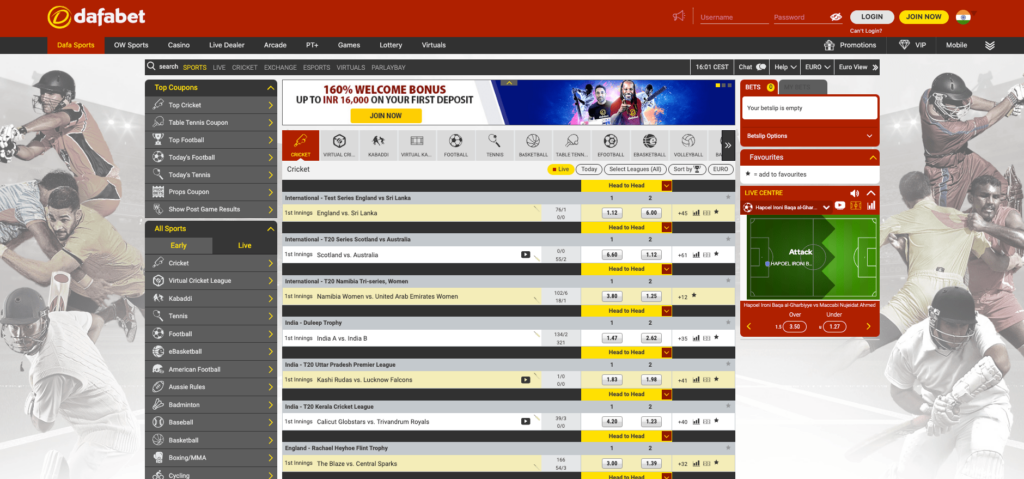Open EXCHANGE in the sports sub-menu
The image size is (1024, 479).
280,67
